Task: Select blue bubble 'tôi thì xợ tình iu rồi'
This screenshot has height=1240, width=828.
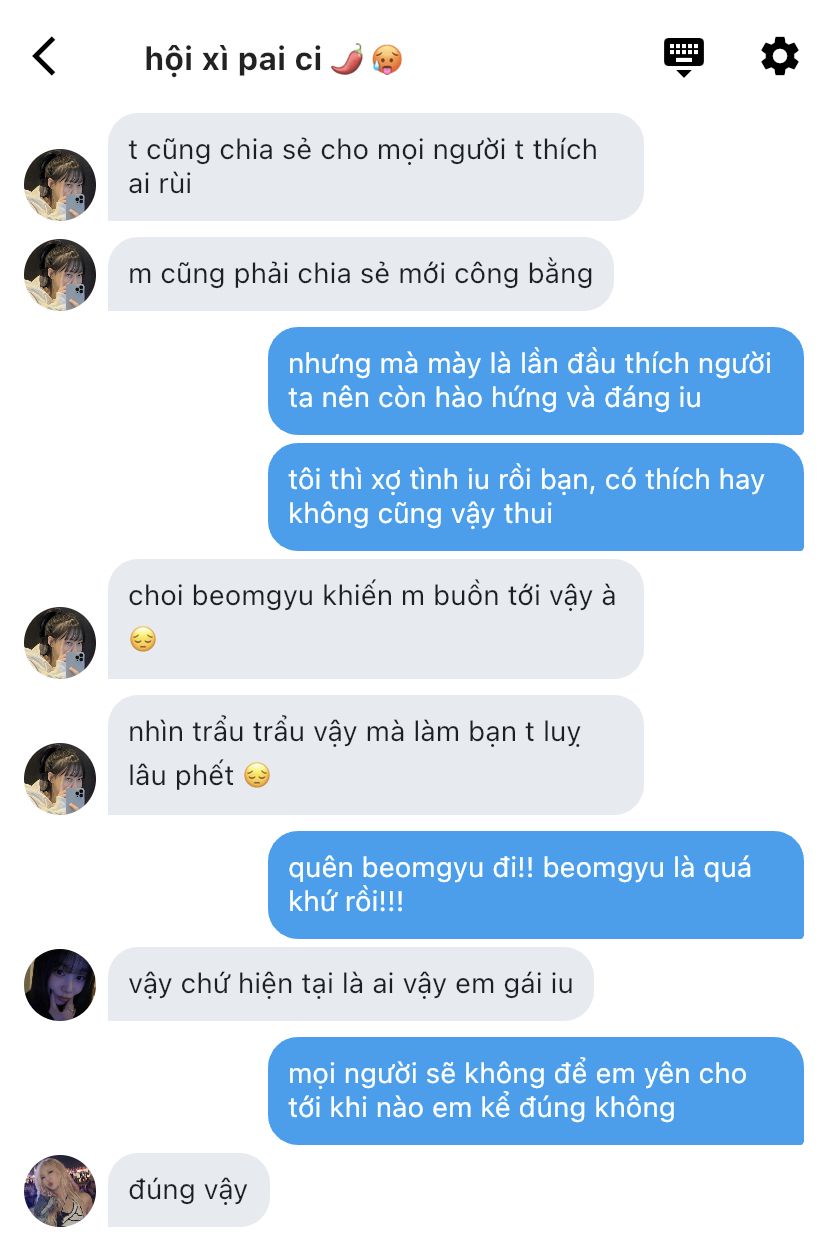Action: pos(536,497)
